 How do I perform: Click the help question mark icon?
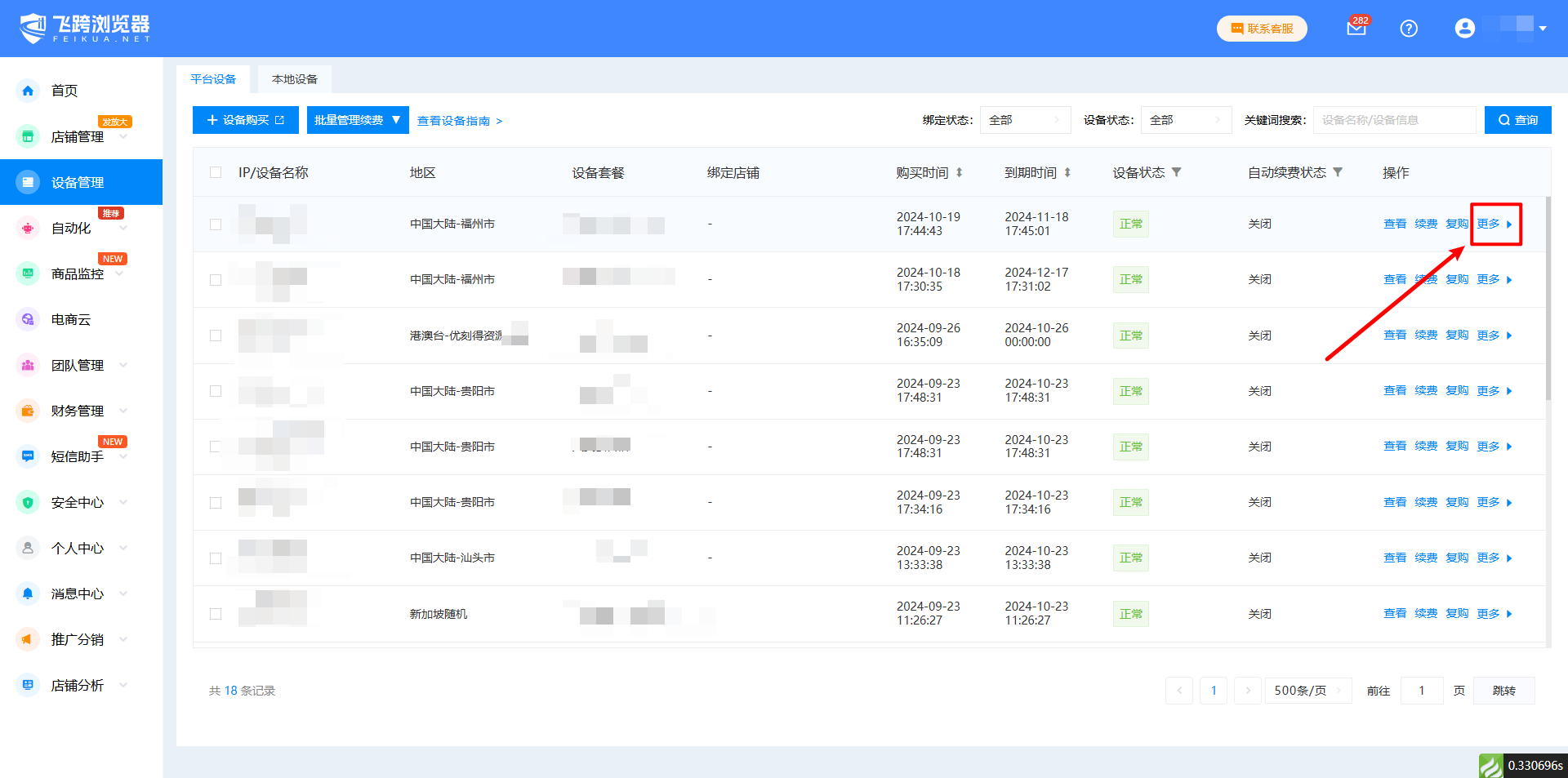point(1409,29)
